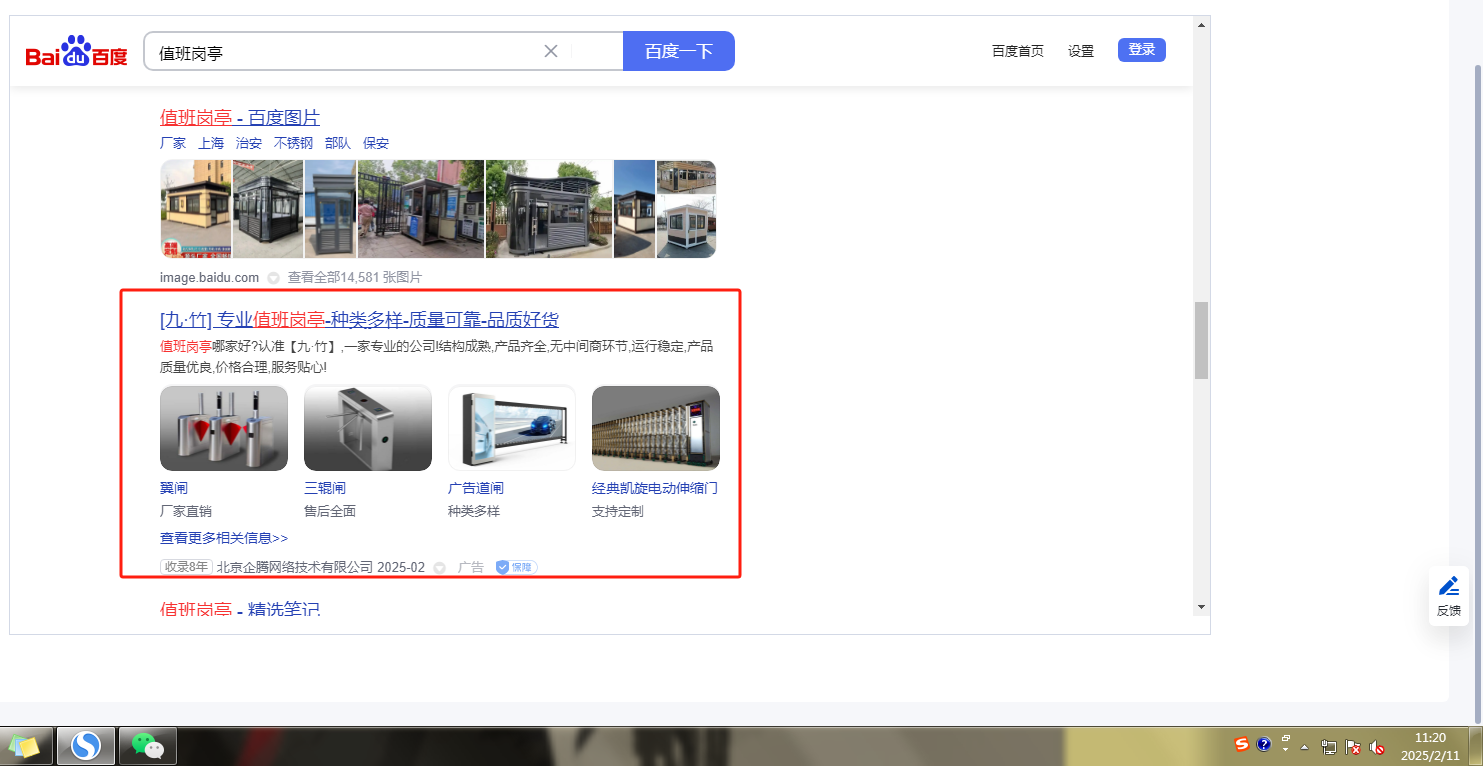This screenshot has width=1483, height=766.
Task: Open the 广告道闸 product image
Action: click(512, 428)
